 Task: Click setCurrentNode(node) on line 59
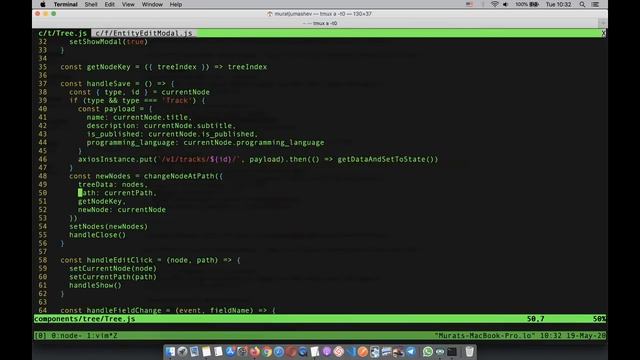pos(113,269)
